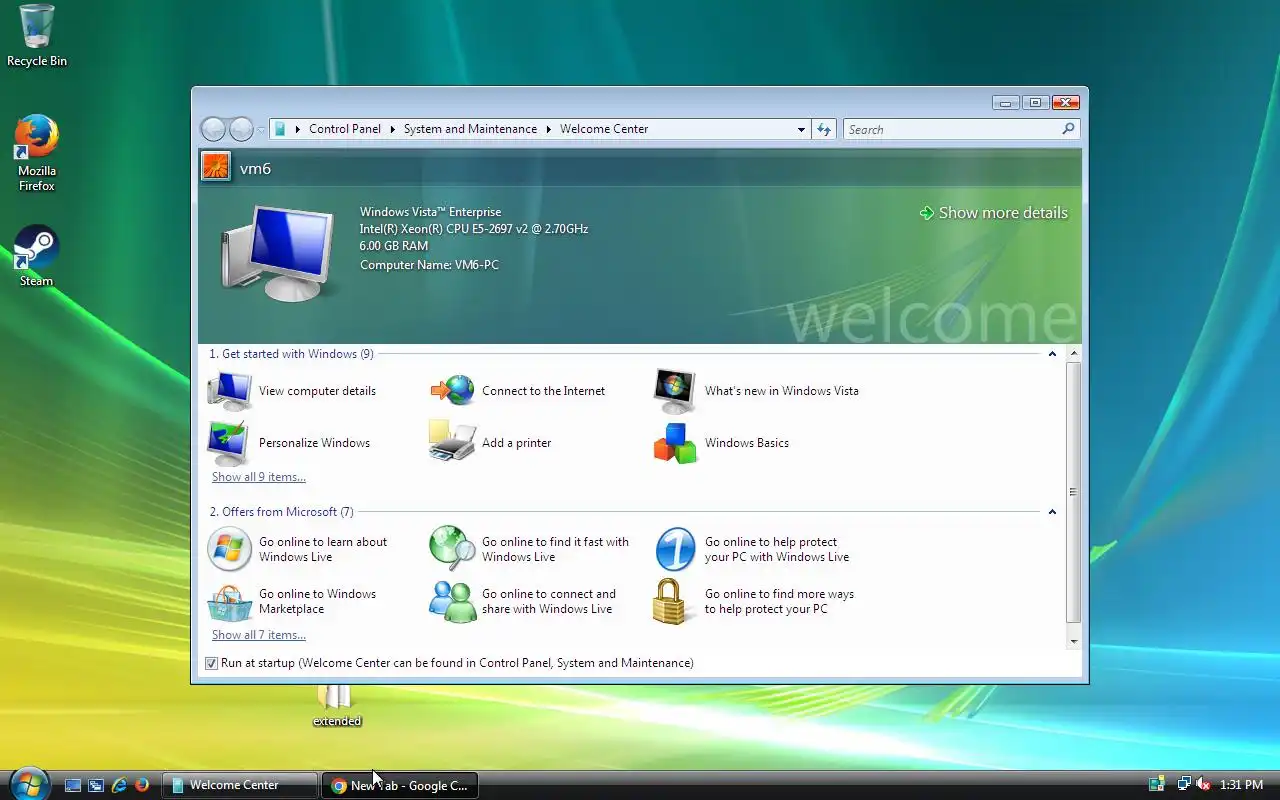Click the 1:31 PM taskbar clock
The image size is (1280, 800).
pyautogui.click(x=1241, y=785)
